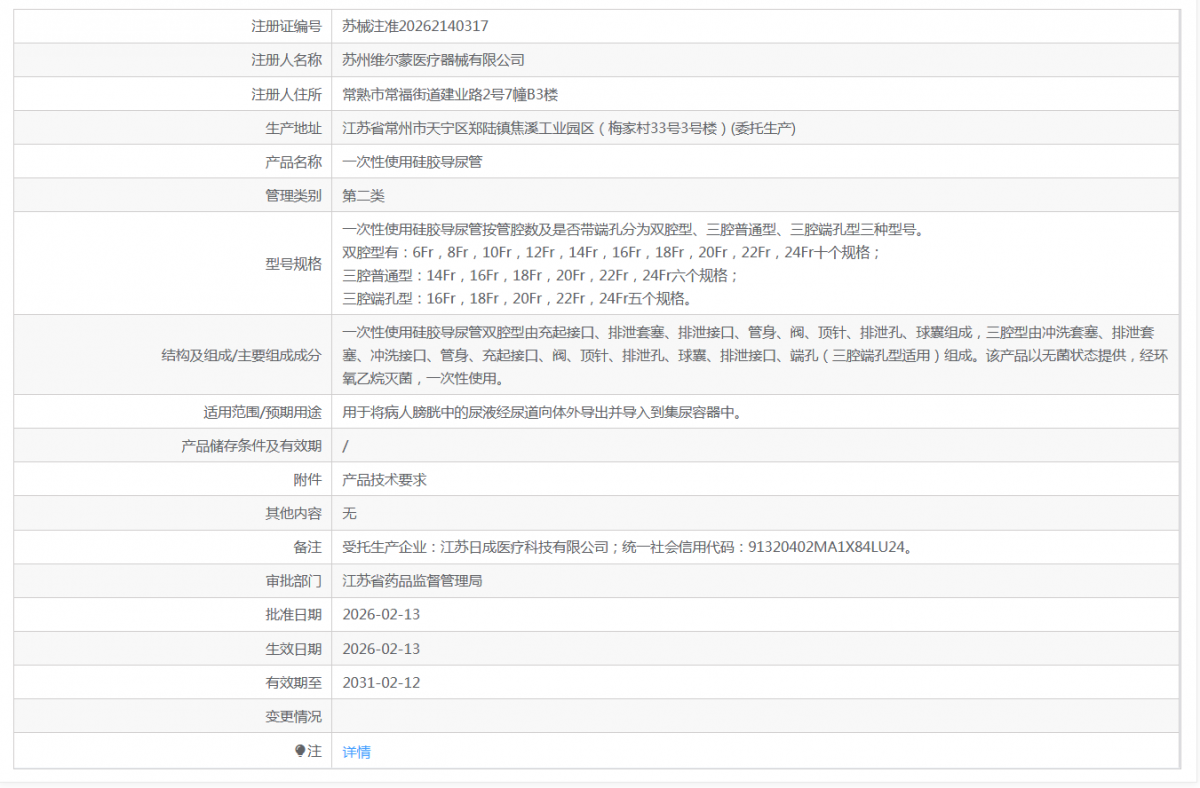This screenshot has width=1200, height=788.
Task: Select registrant name 苏州维尔蒙医疗器械有限公司
Action: pyautogui.click(x=433, y=60)
